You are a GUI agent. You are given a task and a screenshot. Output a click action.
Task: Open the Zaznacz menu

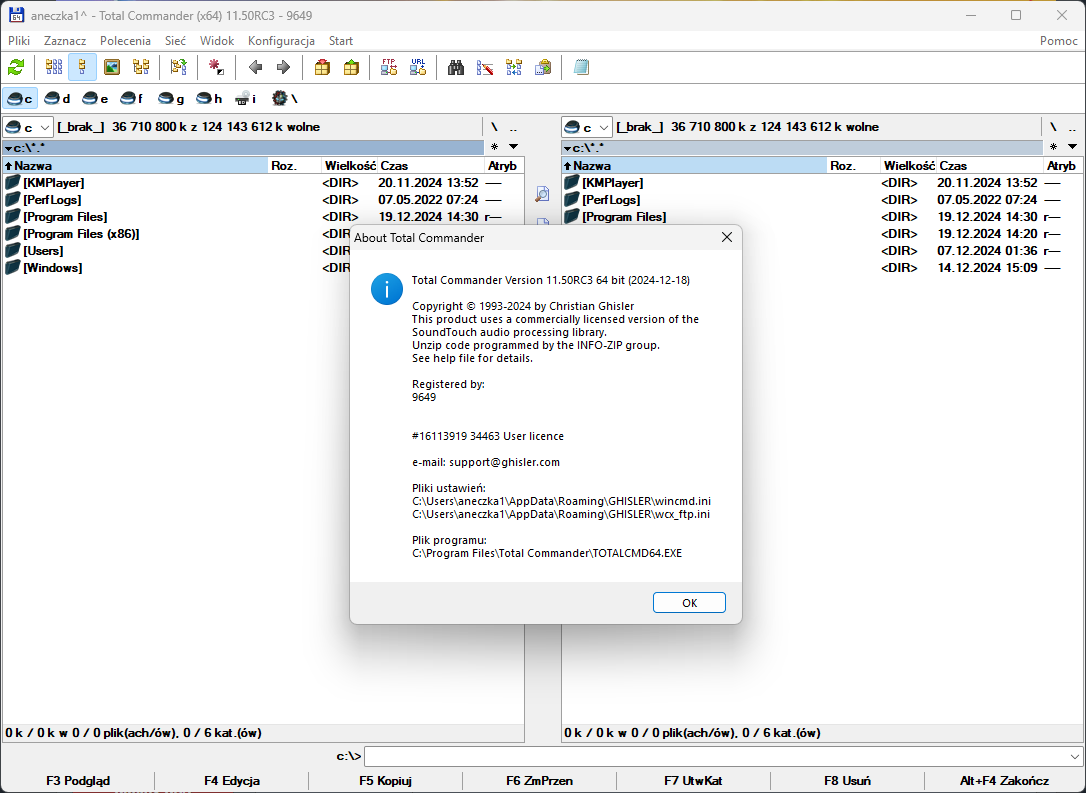pos(65,41)
